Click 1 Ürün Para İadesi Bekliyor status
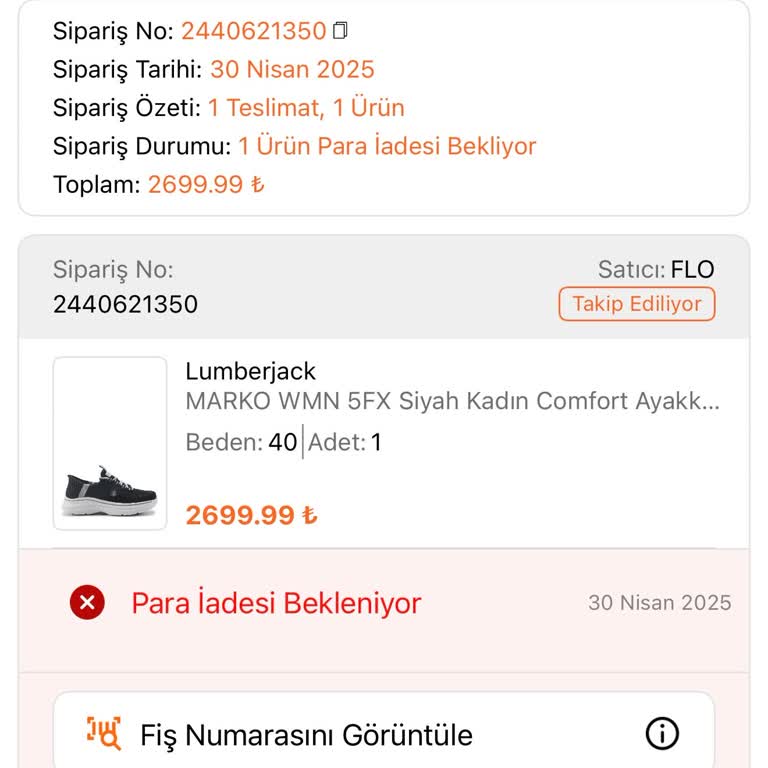Image resolution: width=768 pixels, height=768 pixels. (387, 146)
